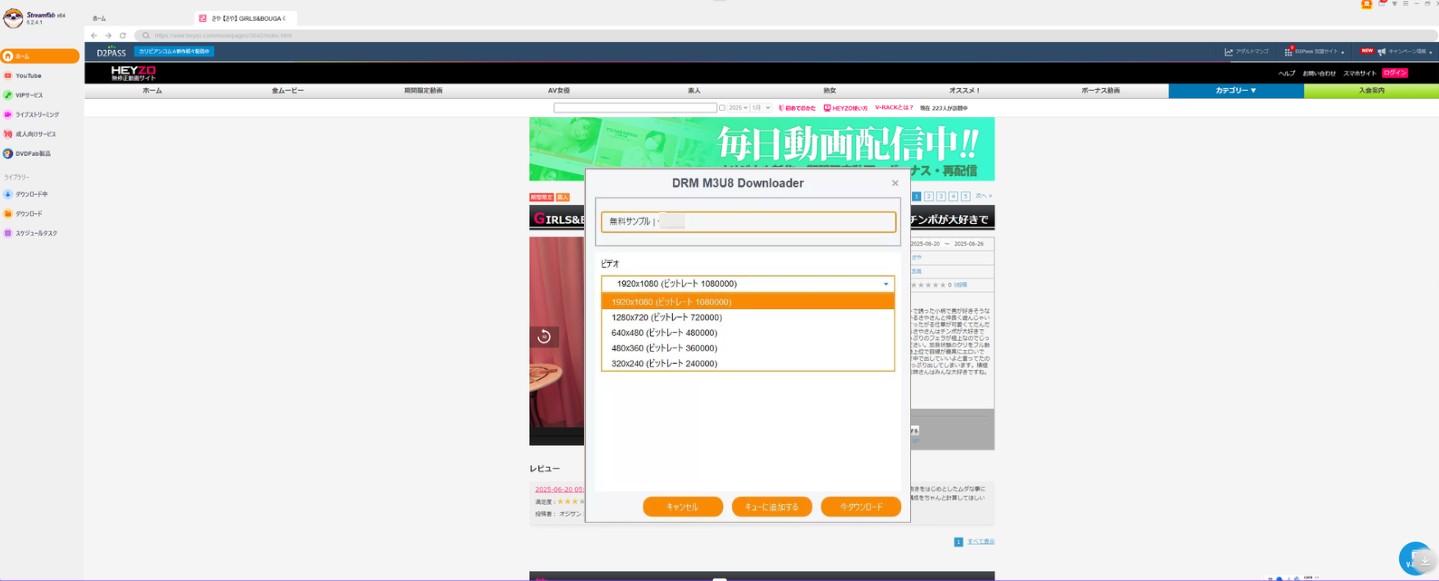Select ライブストリーミング in the sidebar
The height and width of the screenshot is (581, 1439).
pyautogui.click(x=36, y=115)
